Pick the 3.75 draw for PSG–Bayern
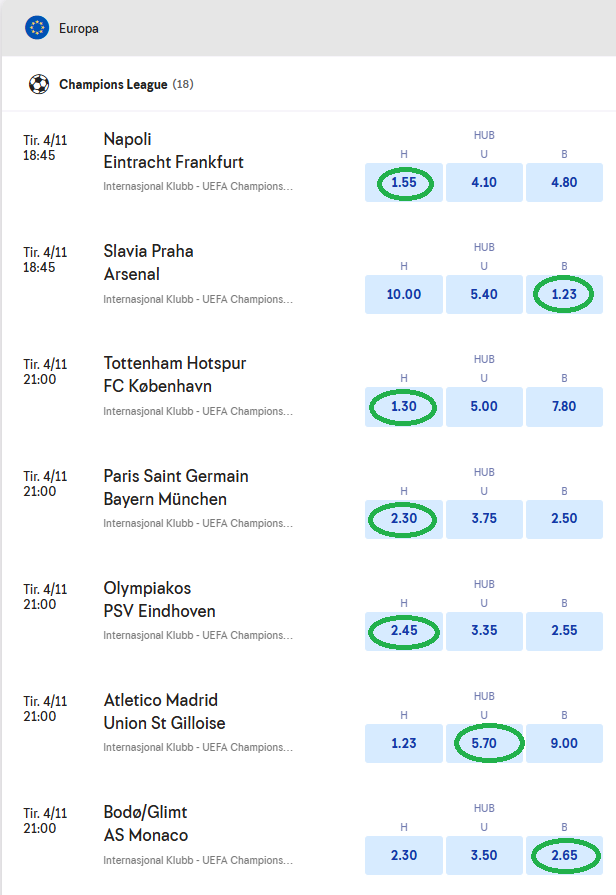This screenshot has width=616, height=895. 484,519
